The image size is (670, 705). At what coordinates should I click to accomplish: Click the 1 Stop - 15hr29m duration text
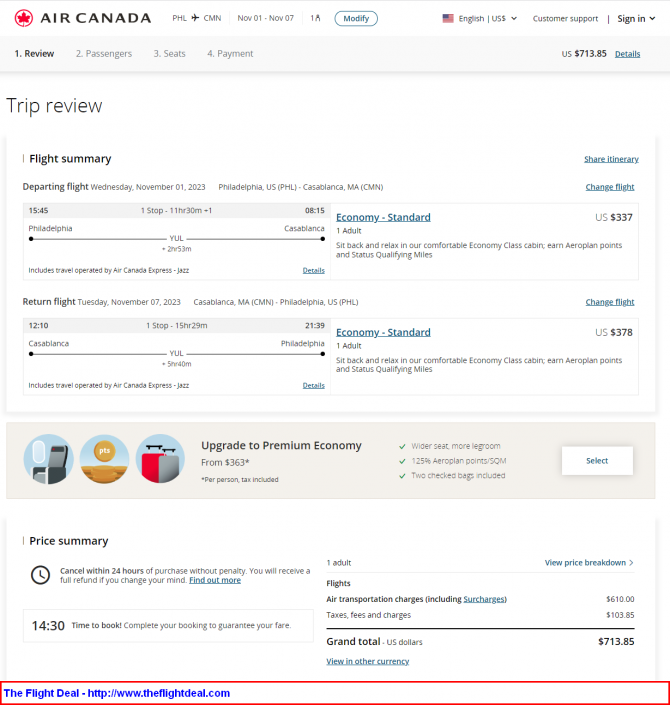pos(177,326)
